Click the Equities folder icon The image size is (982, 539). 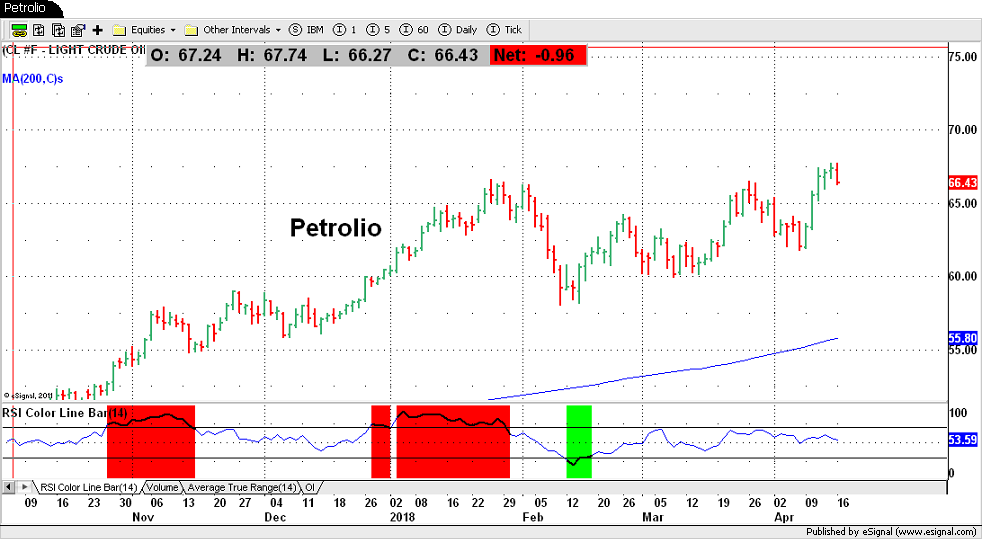120,30
